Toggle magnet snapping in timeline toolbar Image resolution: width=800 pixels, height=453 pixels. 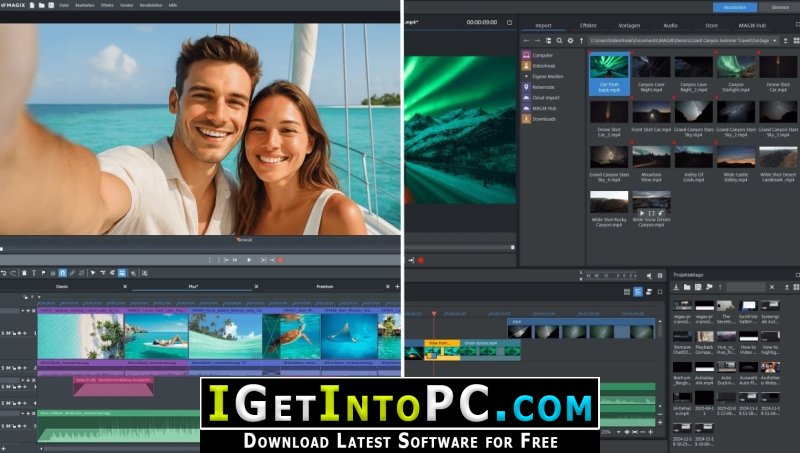click(x=62, y=273)
